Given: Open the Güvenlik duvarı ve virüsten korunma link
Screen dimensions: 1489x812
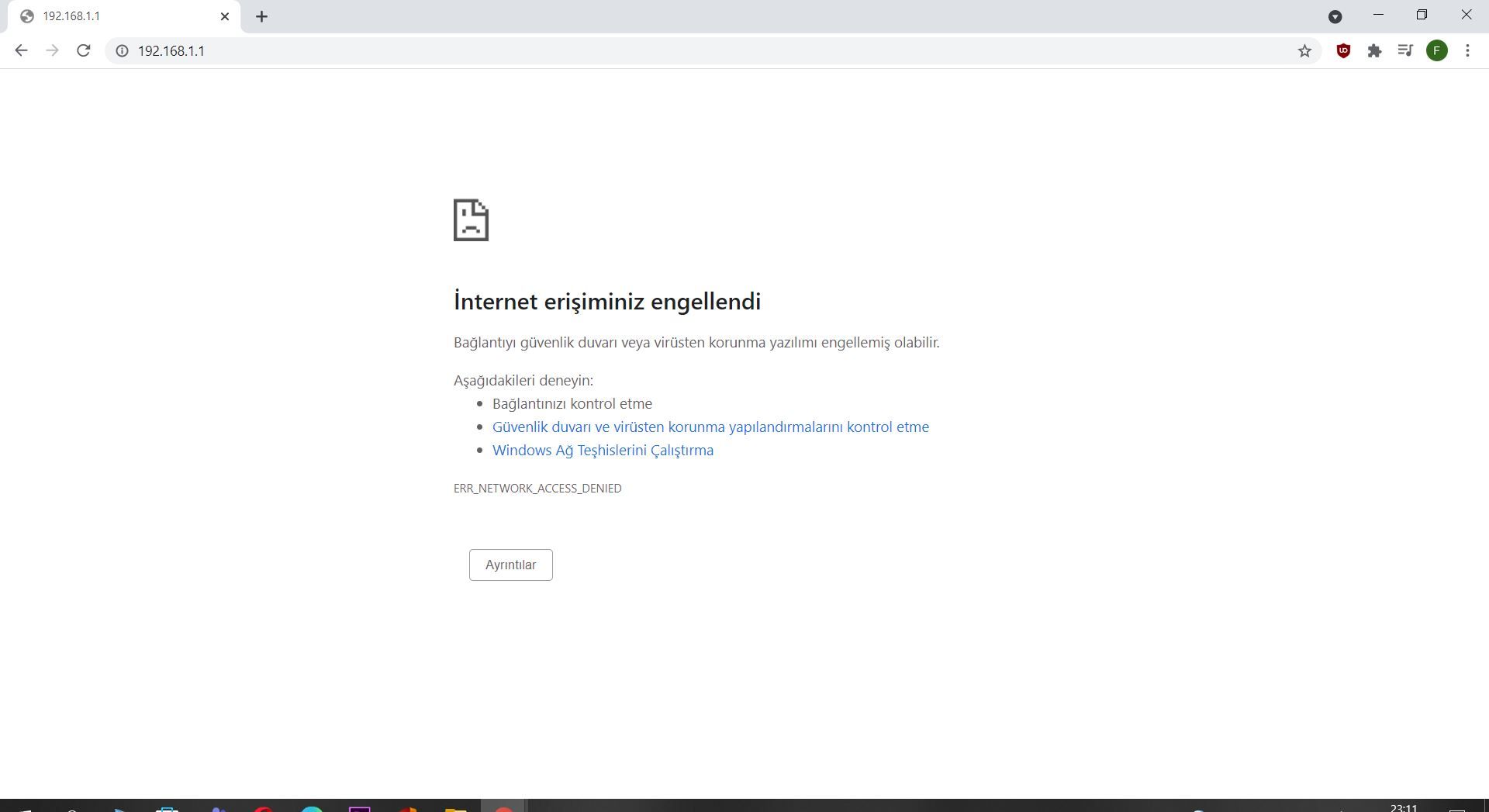Looking at the screenshot, I should (x=710, y=427).
